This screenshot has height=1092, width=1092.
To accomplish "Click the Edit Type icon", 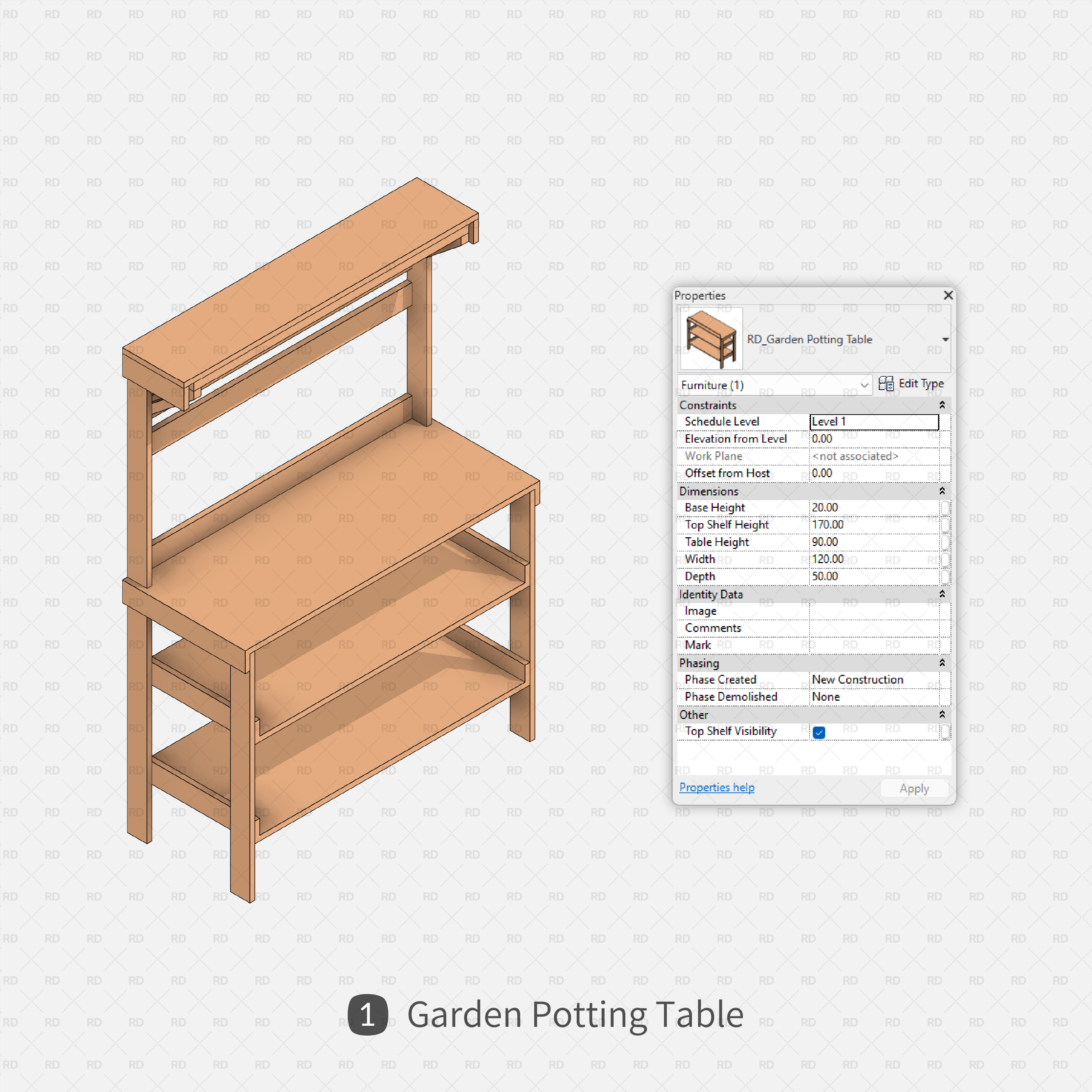I will click(886, 384).
